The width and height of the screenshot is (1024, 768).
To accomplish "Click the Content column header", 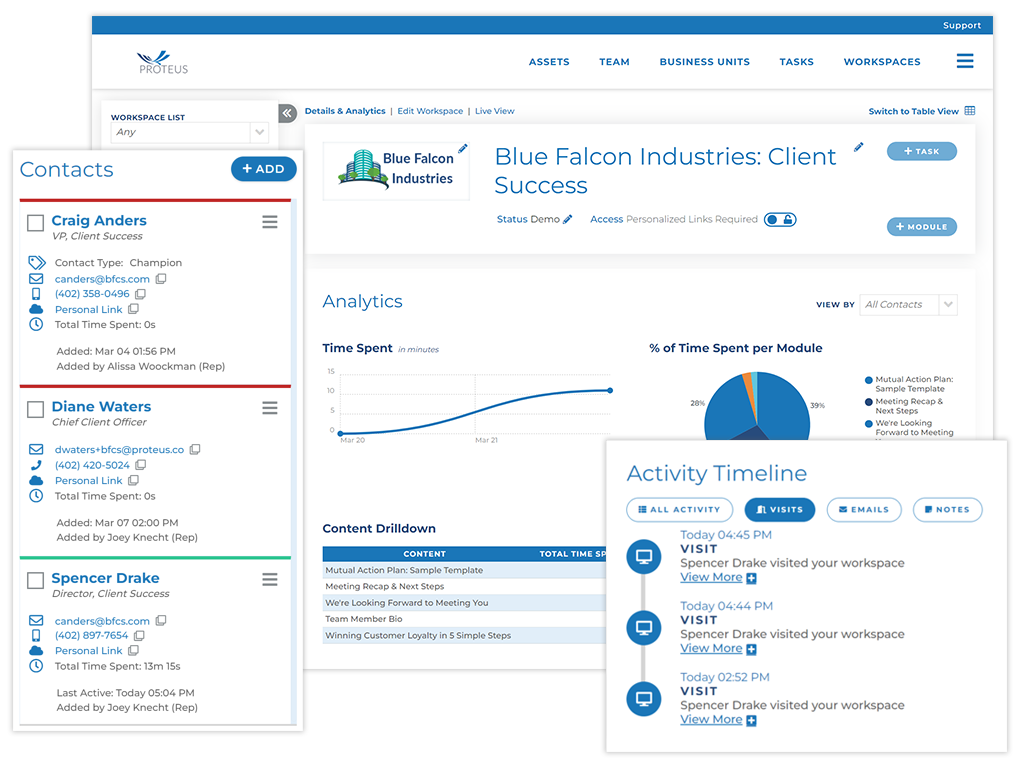I will click(x=424, y=554).
